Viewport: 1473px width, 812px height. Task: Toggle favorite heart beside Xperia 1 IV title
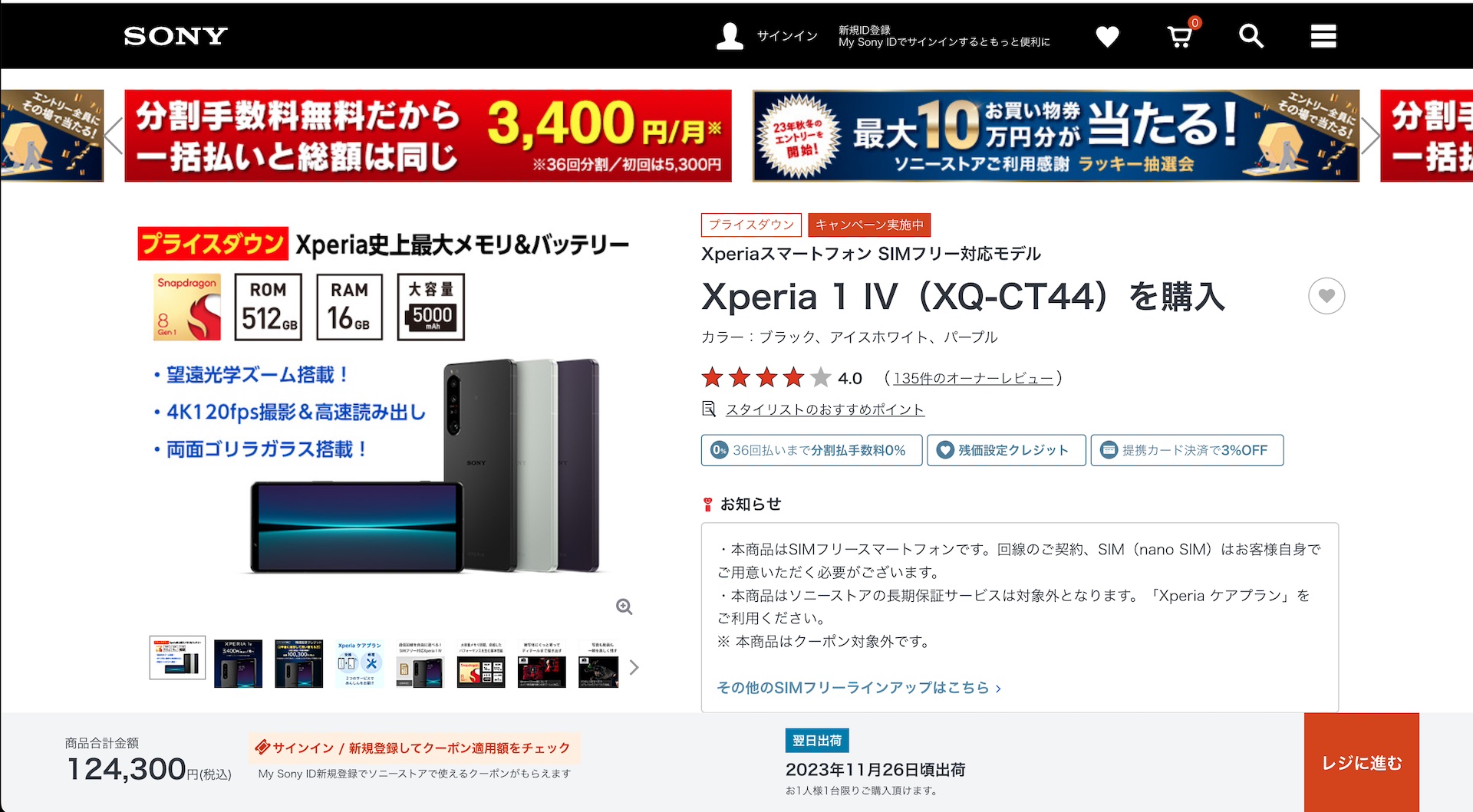[1326, 296]
